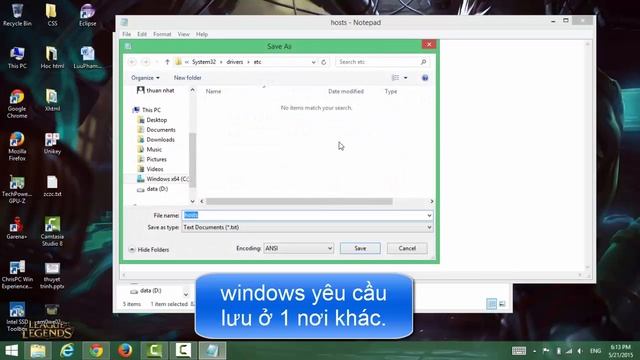The image size is (640, 360).
Task: Go forward with the forward arrow
Action: (145, 62)
